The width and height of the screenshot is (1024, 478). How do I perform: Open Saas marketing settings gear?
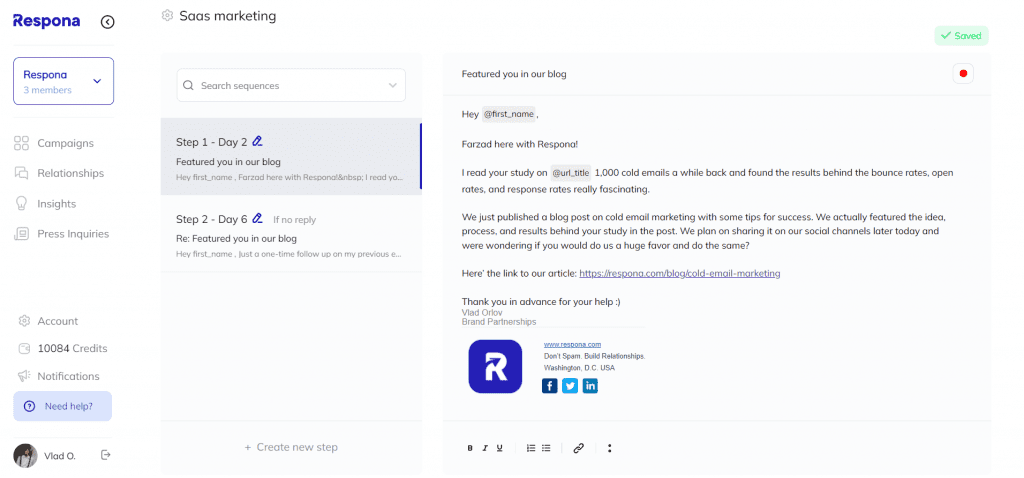(x=167, y=16)
